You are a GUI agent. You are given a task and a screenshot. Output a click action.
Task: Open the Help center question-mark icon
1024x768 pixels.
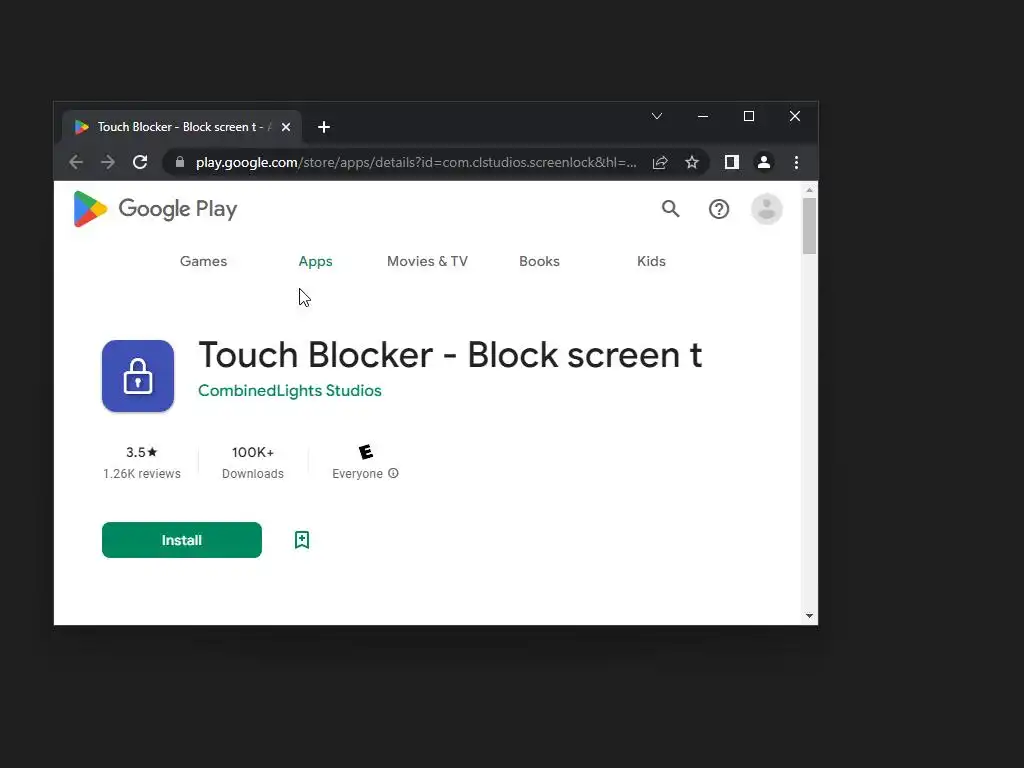coord(718,209)
